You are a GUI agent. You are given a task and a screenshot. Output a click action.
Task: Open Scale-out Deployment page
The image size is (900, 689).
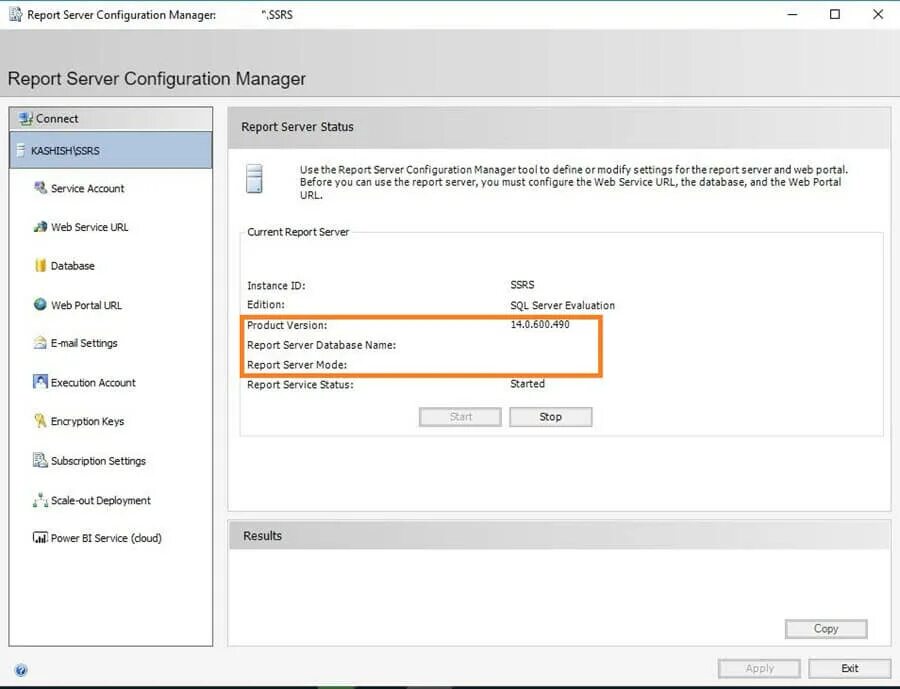pyautogui.click(x=100, y=501)
